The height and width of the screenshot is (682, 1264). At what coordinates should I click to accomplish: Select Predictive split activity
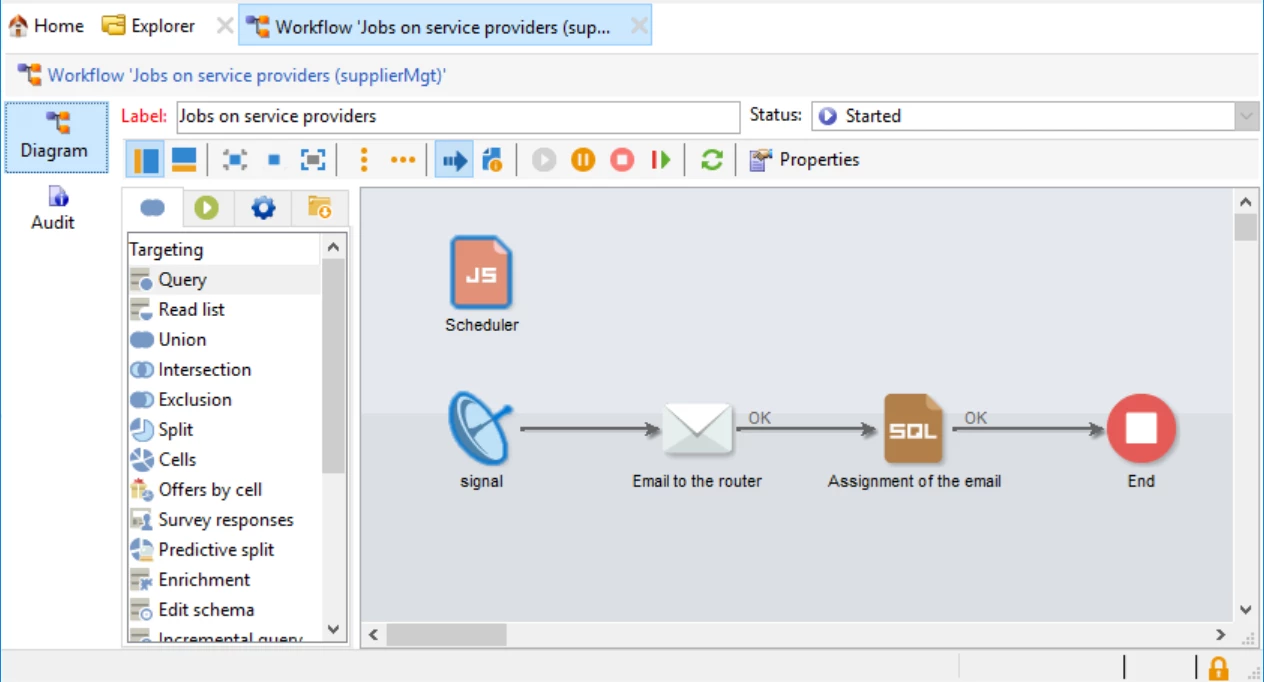coord(224,550)
